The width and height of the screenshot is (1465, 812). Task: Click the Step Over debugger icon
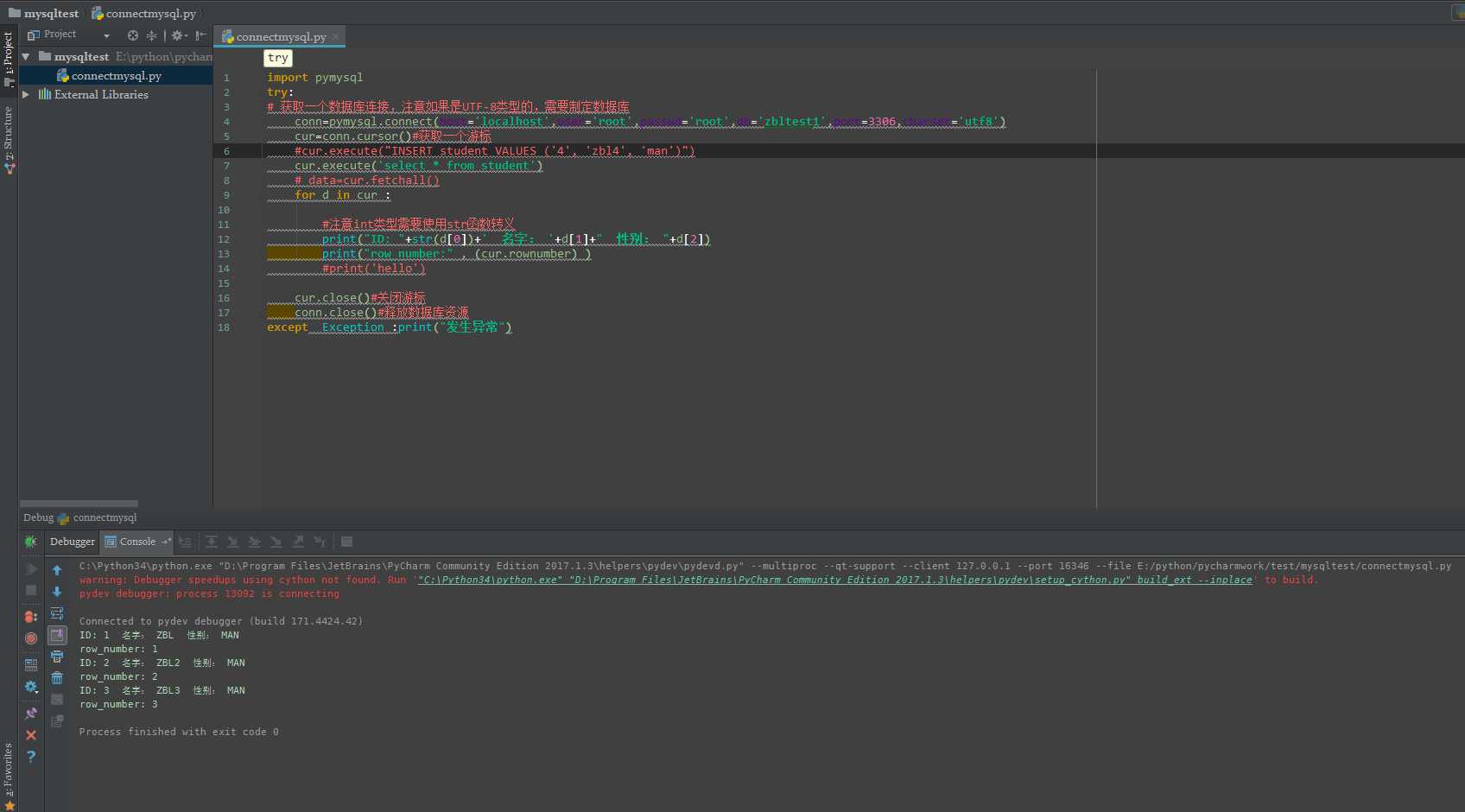coord(211,542)
